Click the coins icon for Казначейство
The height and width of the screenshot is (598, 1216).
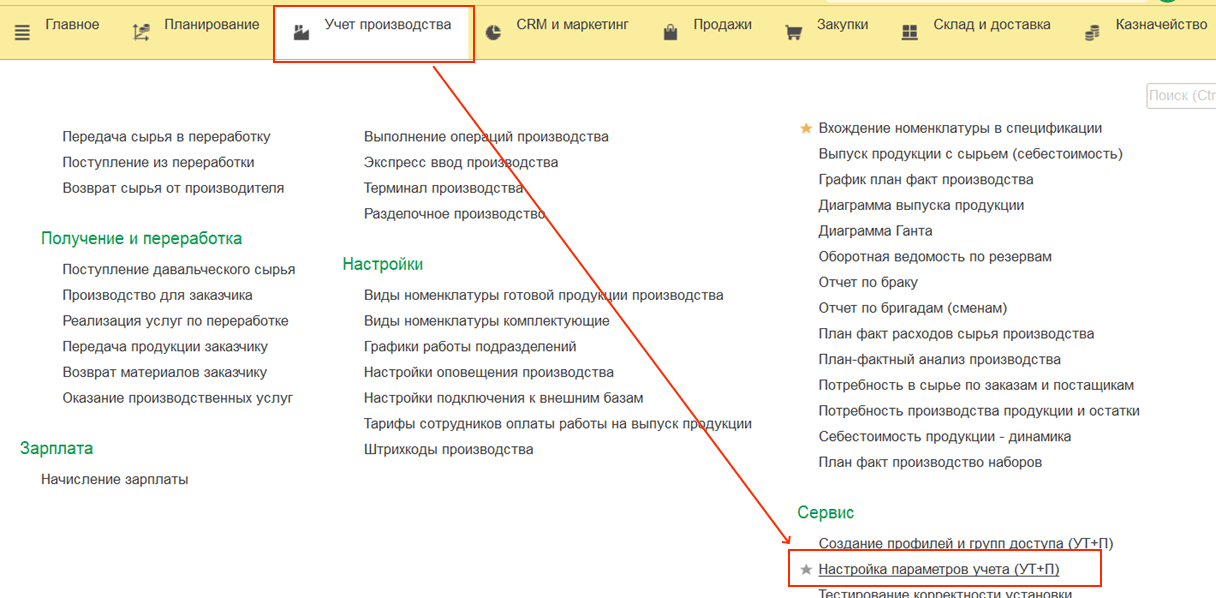pos(1093,32)
